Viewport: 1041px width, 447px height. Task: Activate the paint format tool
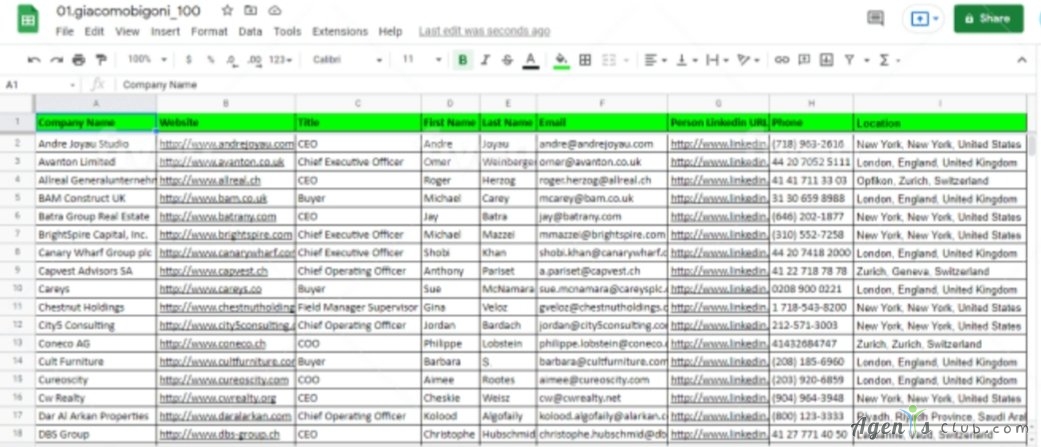tap(100, 60)
